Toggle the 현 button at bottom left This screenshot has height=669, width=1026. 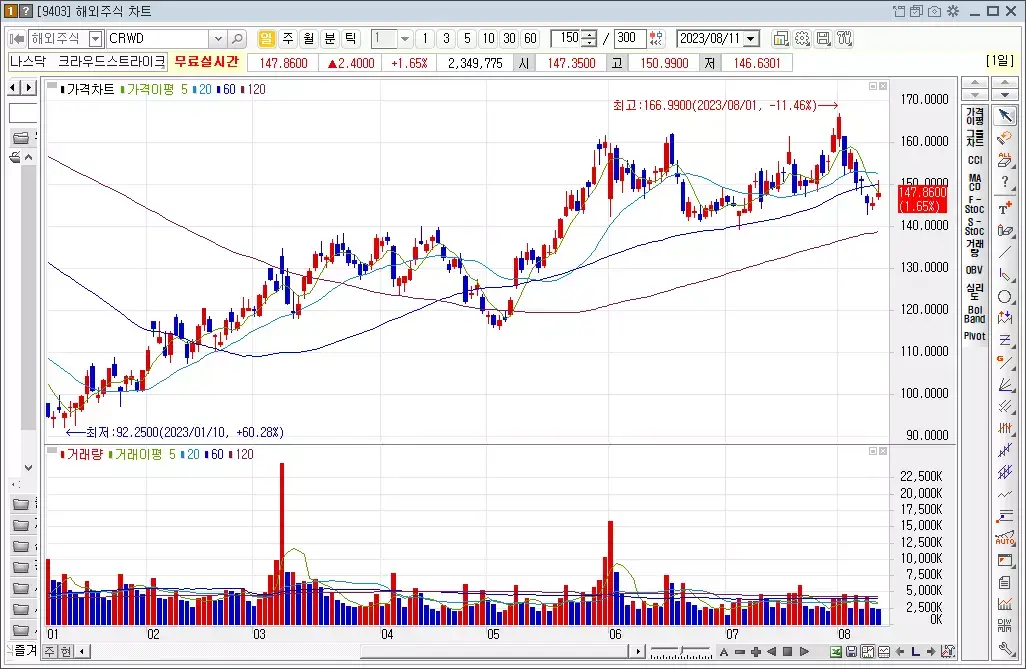click(x=66, y=651)
